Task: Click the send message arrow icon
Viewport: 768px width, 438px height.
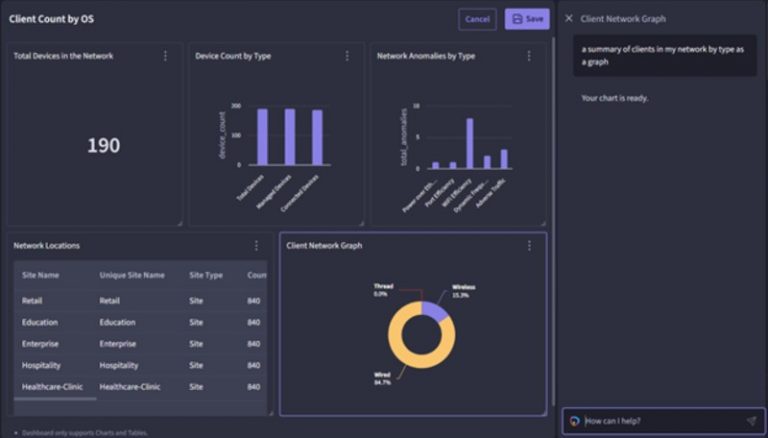Action: point(751,421)
